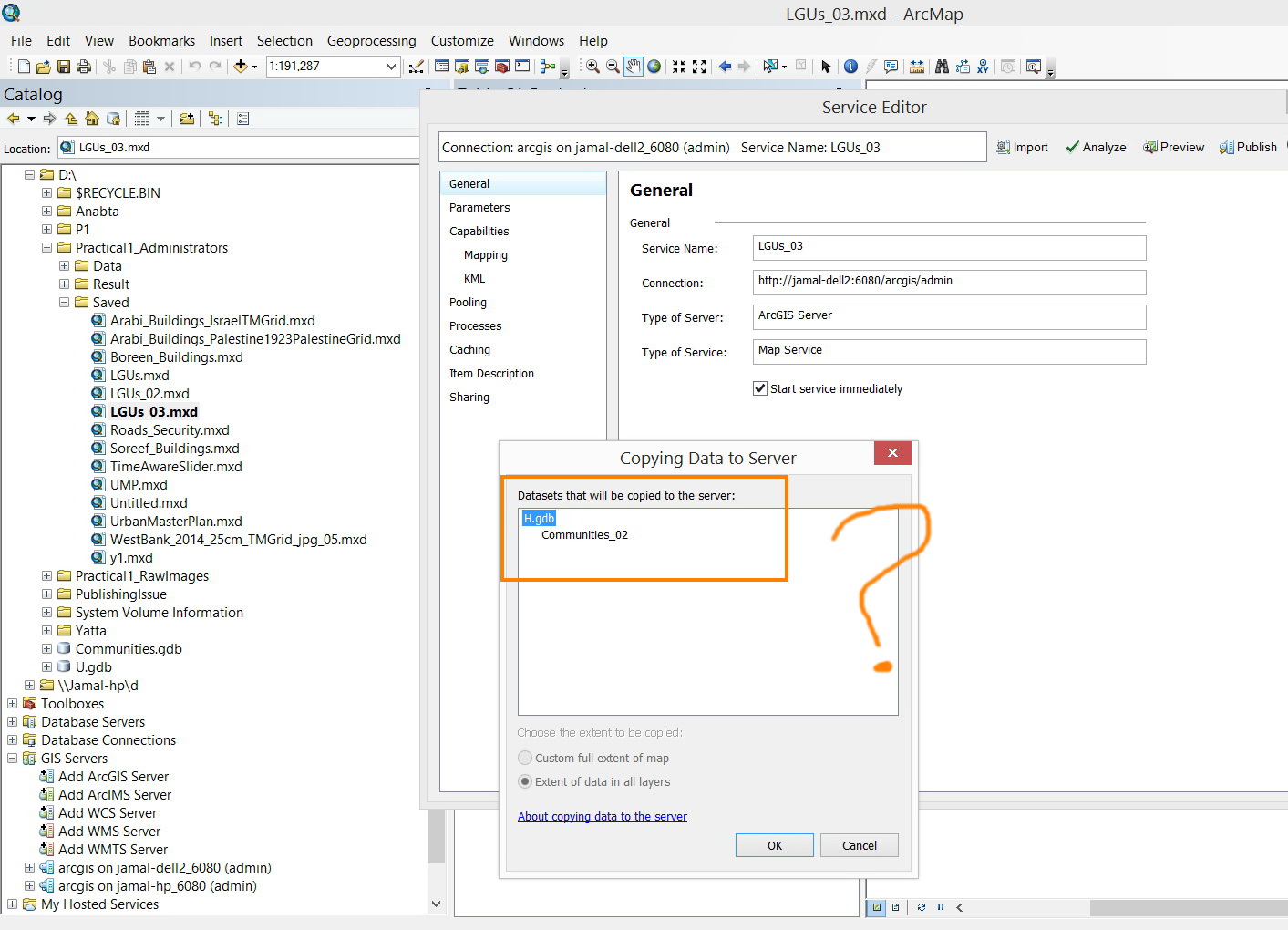Select Custom full extent of map radio
Viewport: 1288px width, 930px height.
[525, 758]
